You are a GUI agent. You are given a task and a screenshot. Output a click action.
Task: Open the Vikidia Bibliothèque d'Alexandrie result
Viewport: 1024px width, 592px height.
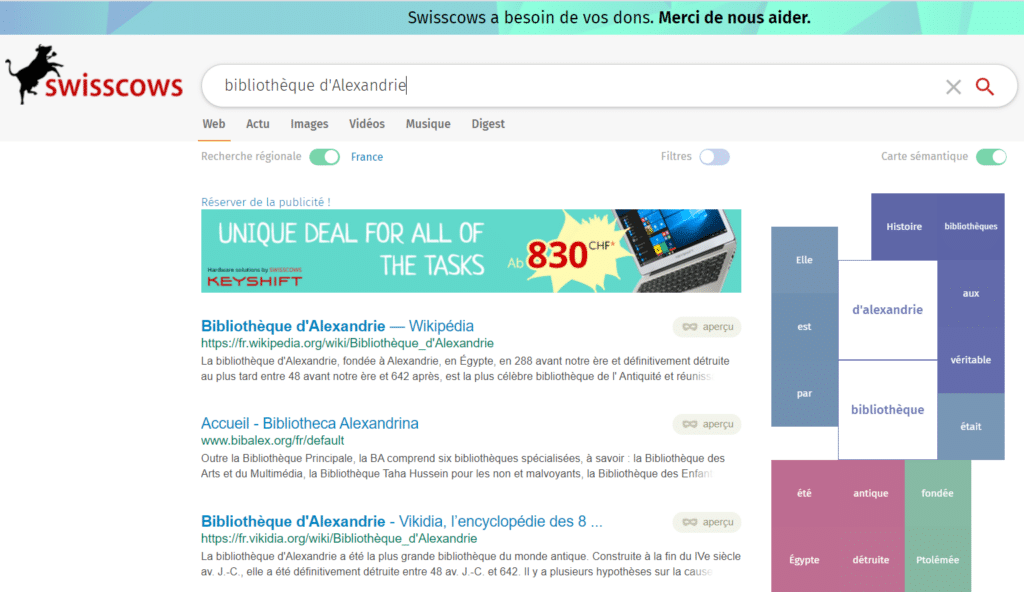(x=402, y=521)
